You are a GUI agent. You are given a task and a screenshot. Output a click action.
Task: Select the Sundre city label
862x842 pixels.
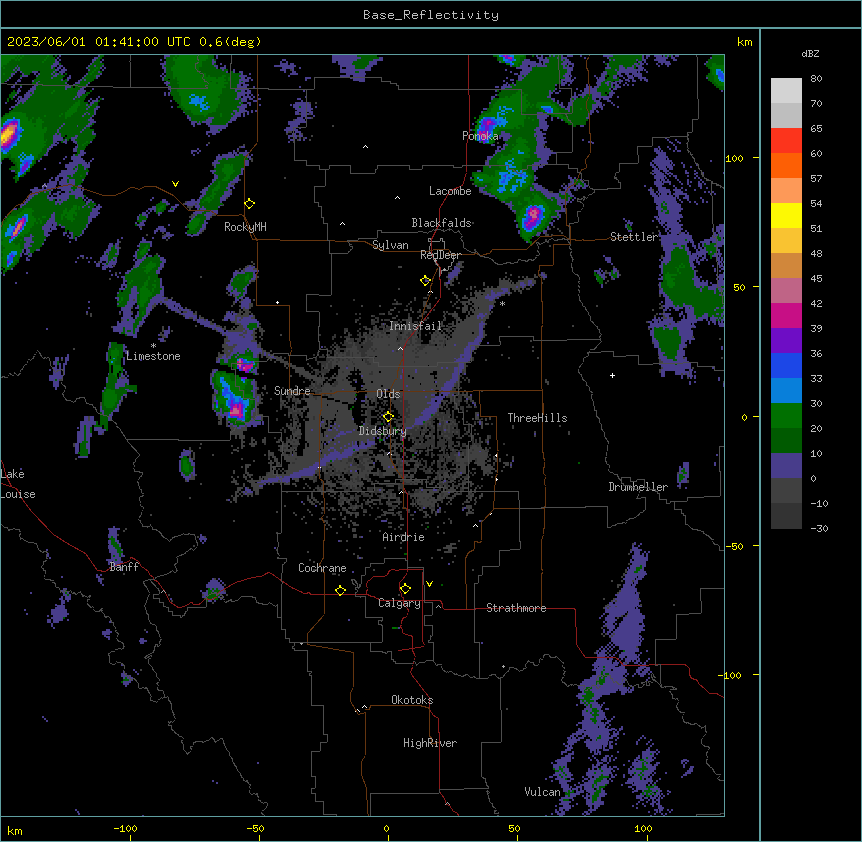pyautogui.click(x=292, y=391)
